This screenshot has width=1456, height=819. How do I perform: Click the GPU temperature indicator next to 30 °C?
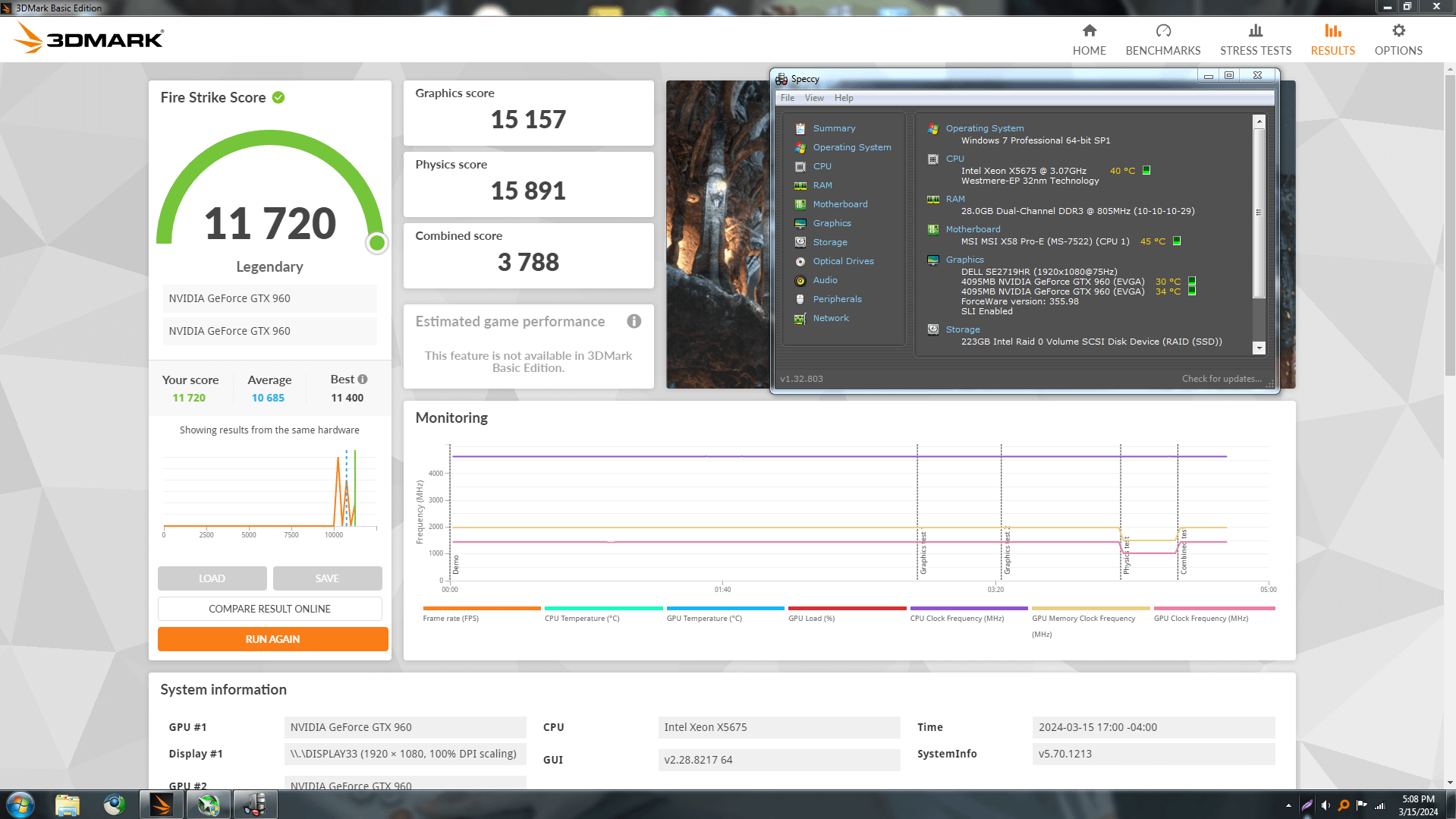[1192, 281]
